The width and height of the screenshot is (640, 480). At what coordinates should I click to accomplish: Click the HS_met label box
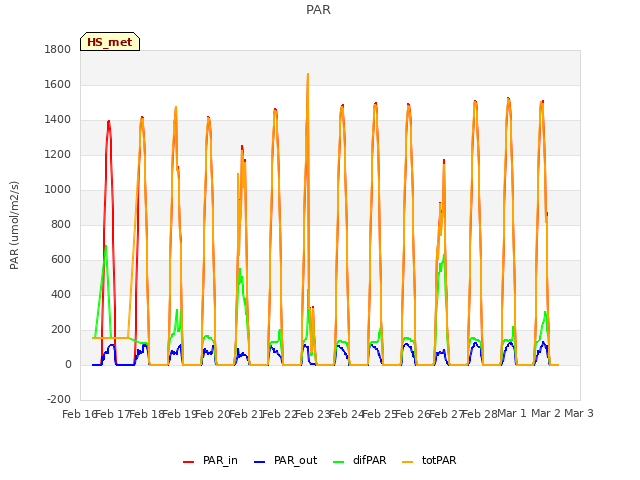110,42
